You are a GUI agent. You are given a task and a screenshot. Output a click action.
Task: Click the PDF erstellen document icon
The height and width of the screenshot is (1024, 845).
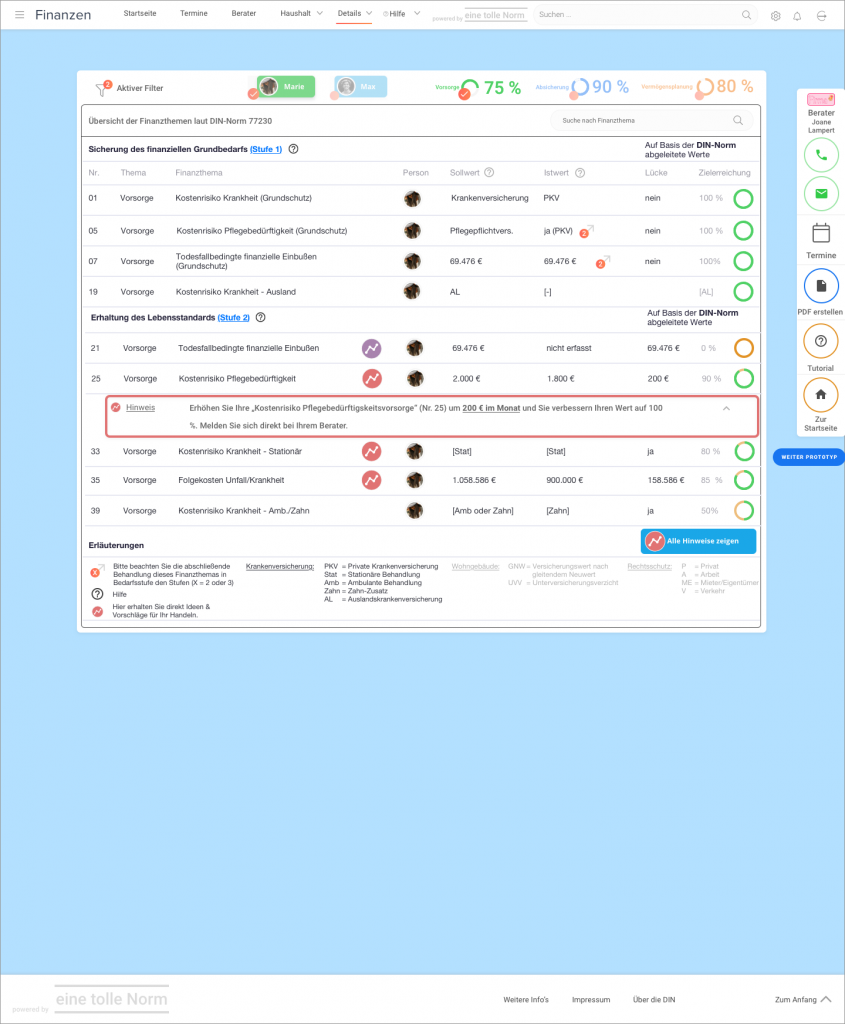click(x=821, y=286)
